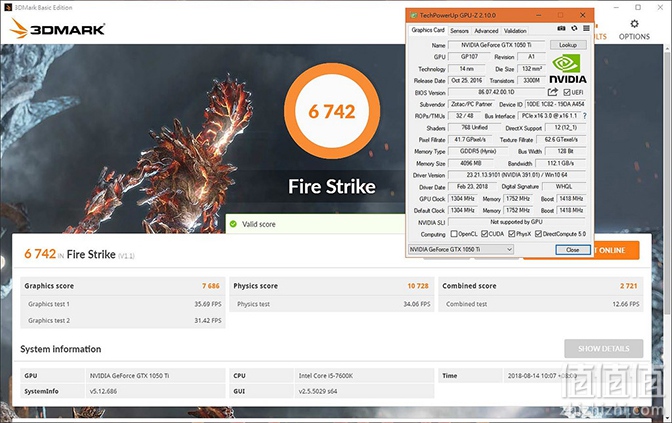Toggle the DirectCompute 5.0 checkbox
Screen dimensions: 672x423
pyautogui.click(x=538, y=234)
